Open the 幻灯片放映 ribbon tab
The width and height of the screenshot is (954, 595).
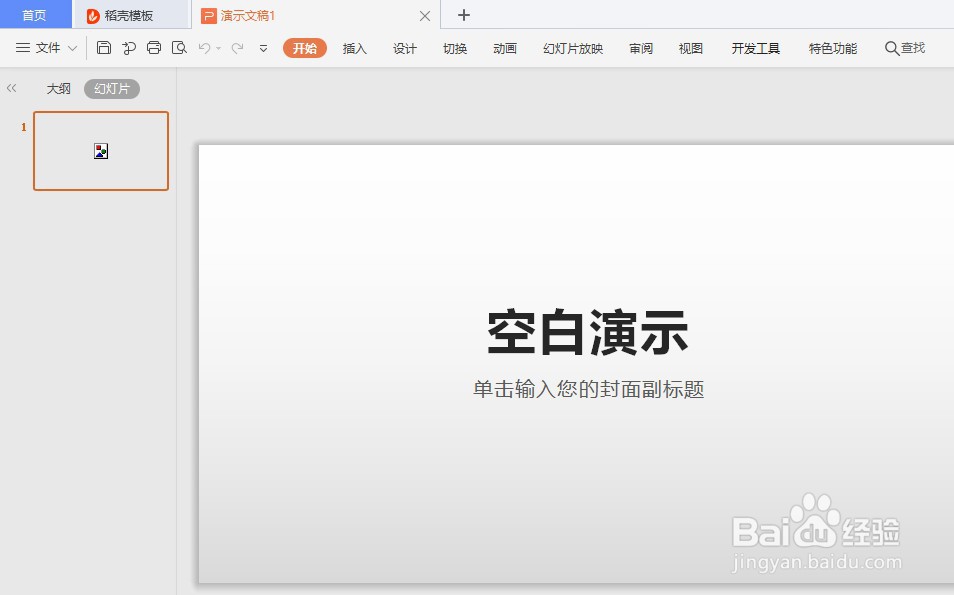(x=572, y=47)
